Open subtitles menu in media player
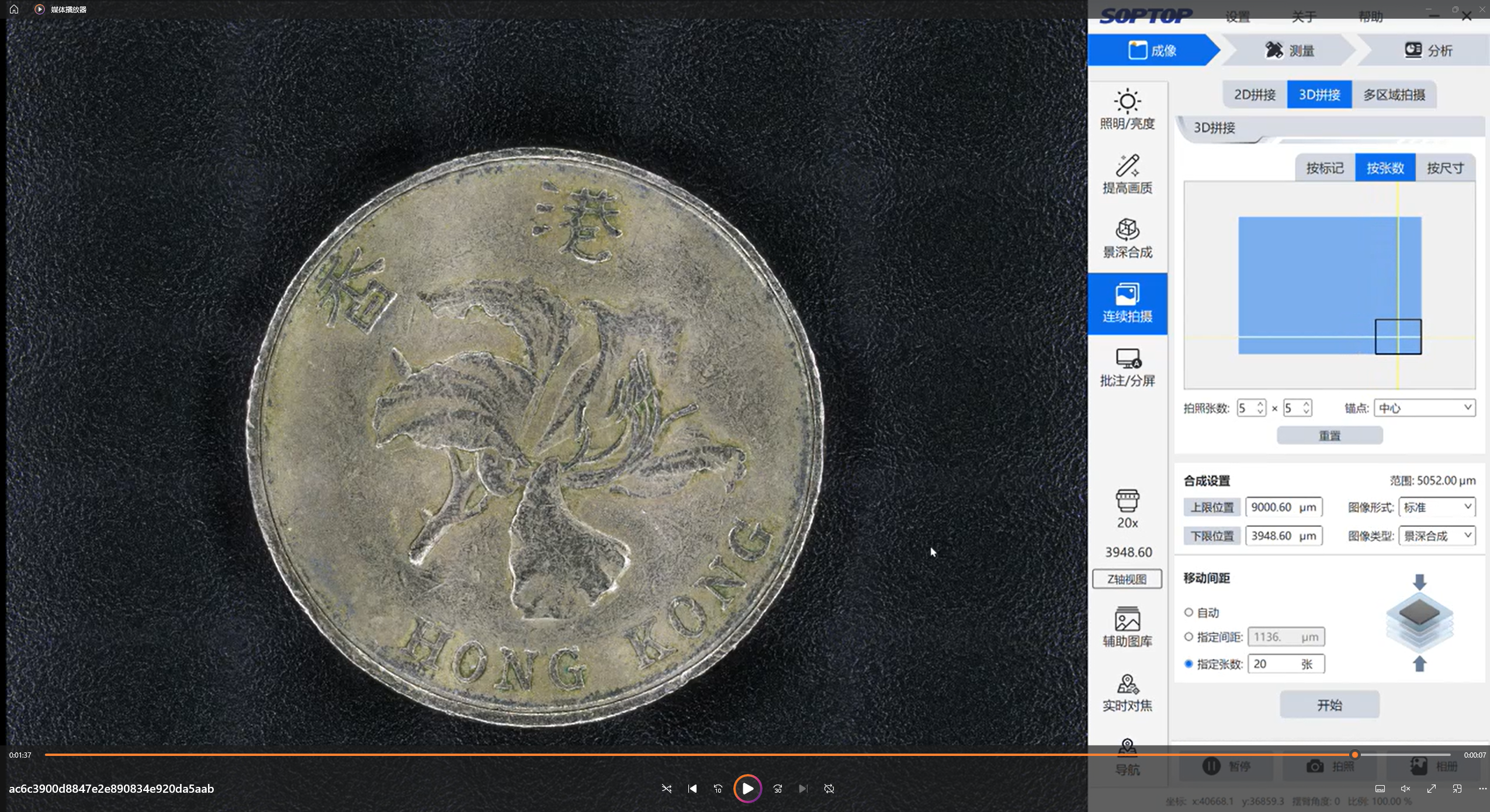Image resolution: width=1490 pixels, height=812 pixels. click(1380, 789)
